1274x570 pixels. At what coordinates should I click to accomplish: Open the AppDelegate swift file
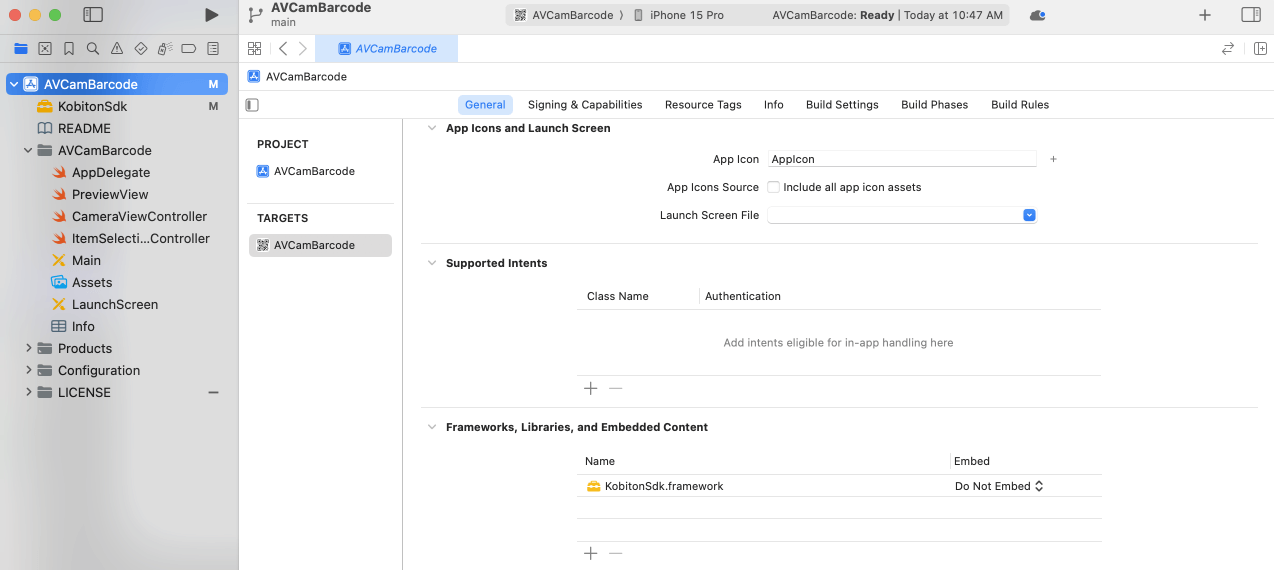coord(110,172)
